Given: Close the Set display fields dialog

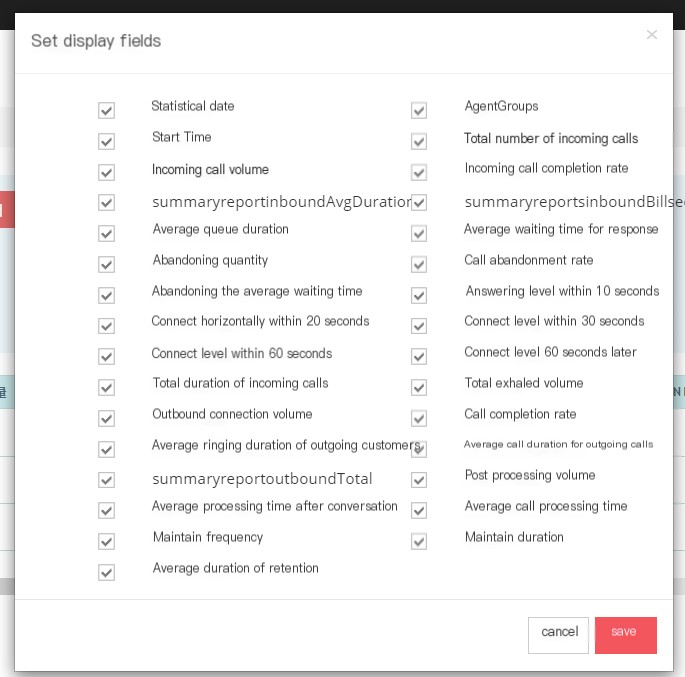Looking at the screenshot, I should [x=651, y=35].
